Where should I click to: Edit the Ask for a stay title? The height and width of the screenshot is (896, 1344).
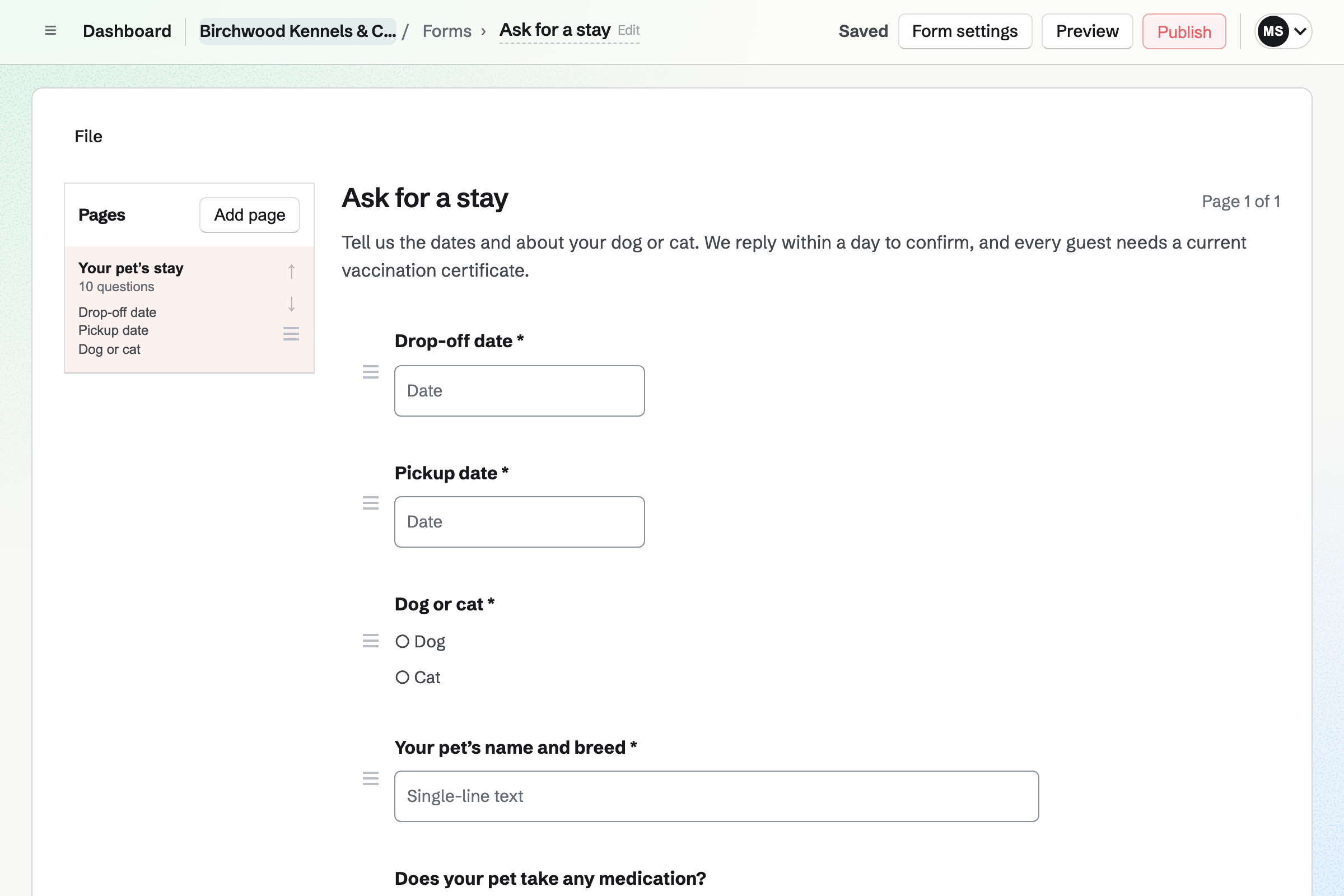click(569, 30)
